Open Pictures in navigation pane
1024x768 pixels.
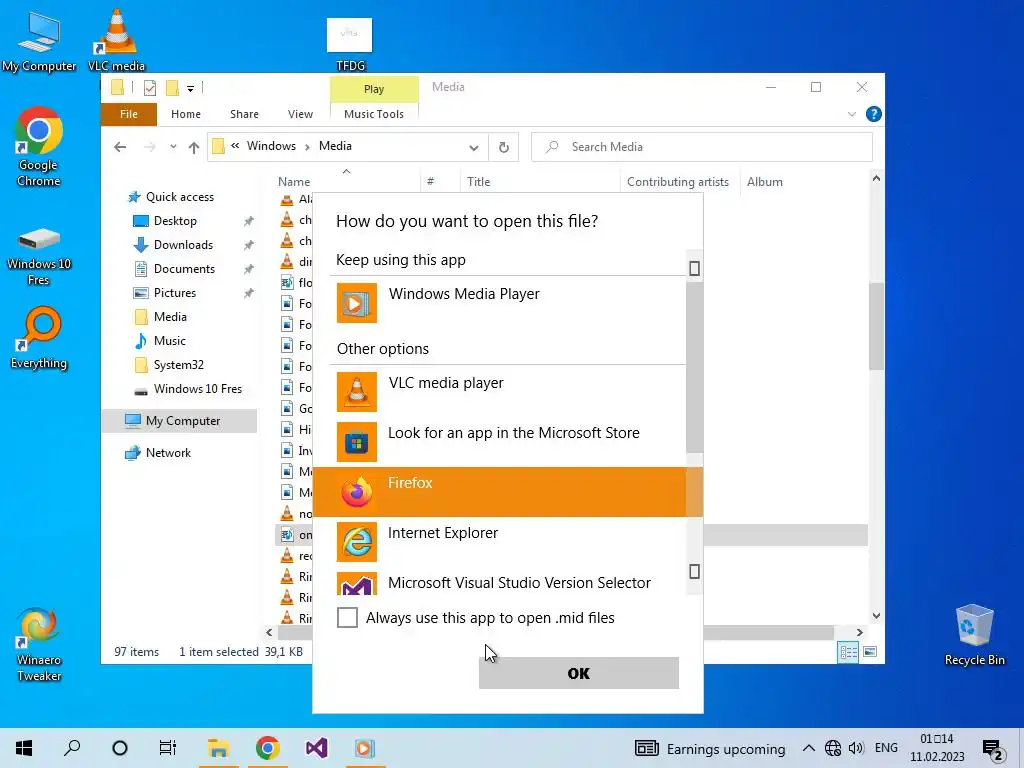click(x=174, y=293)
